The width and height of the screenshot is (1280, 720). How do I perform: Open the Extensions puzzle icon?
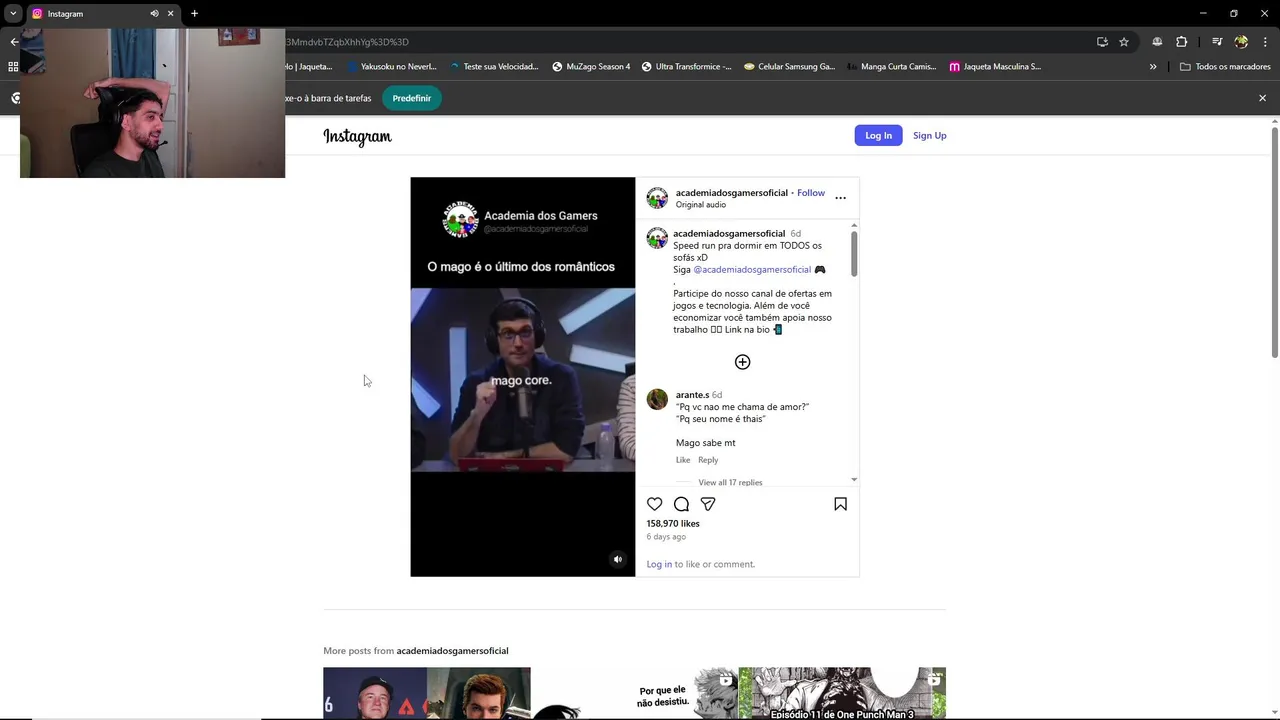click(1182, 42)
